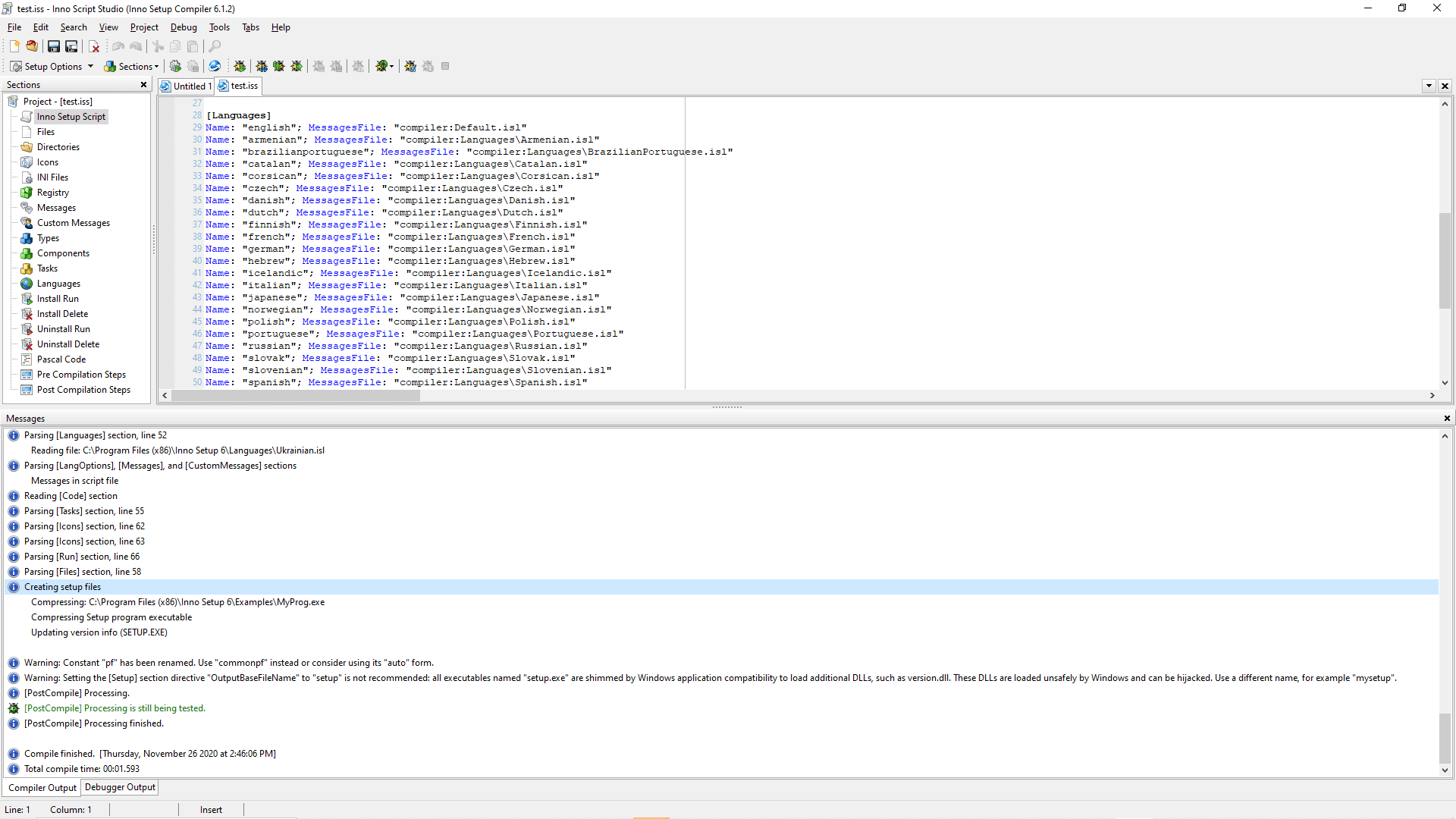Click the Save As toolbar icon
The height and width of the screenshot is (819, 1456).
point(71,46)
